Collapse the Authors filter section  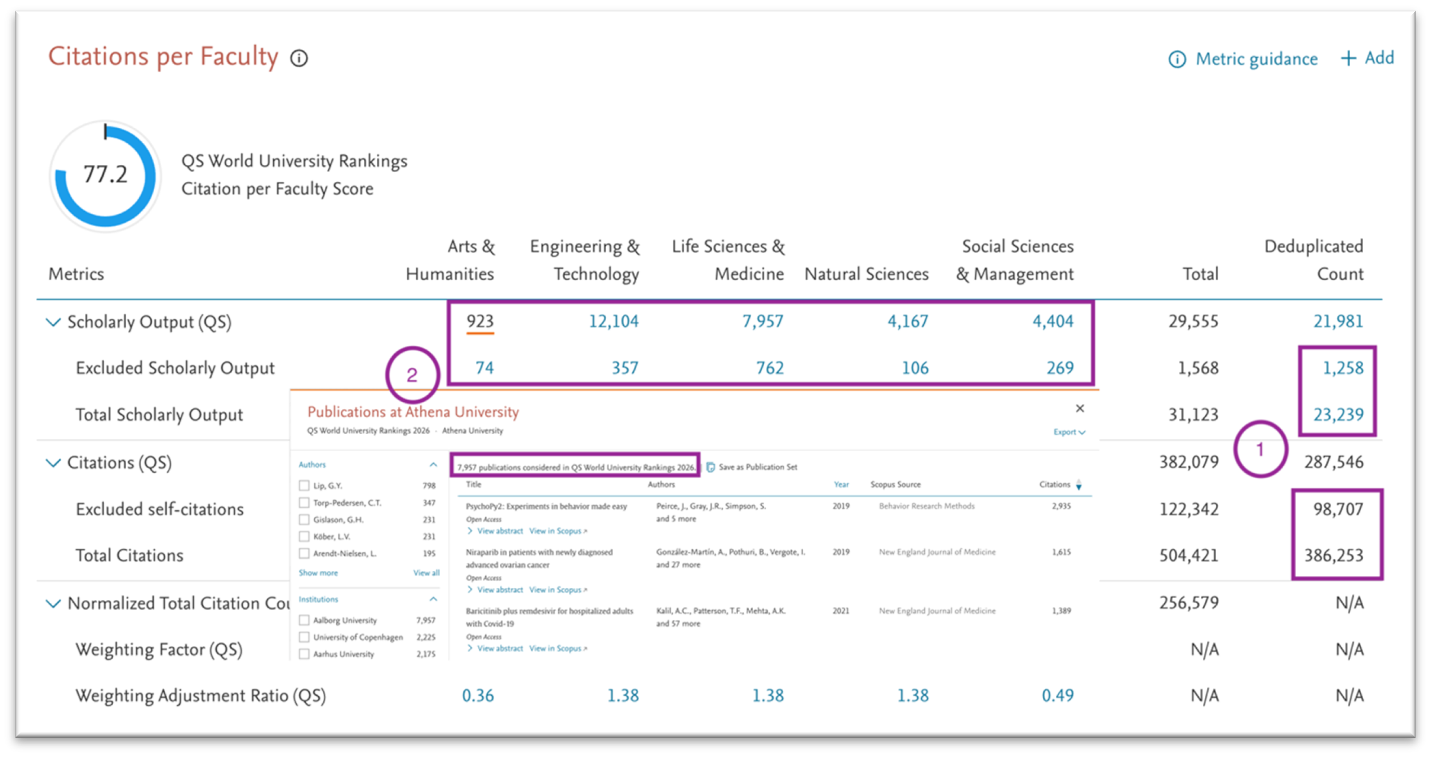[433, 465]
